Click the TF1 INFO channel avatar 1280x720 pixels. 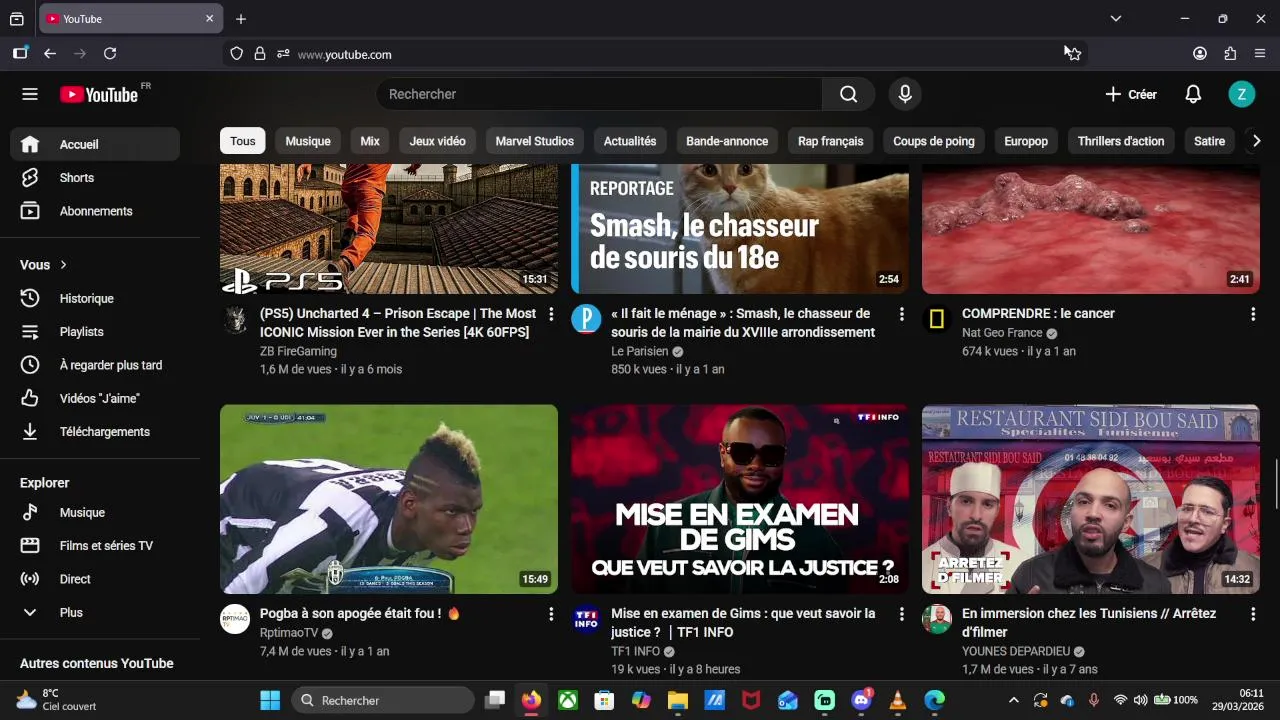(586, 619)
